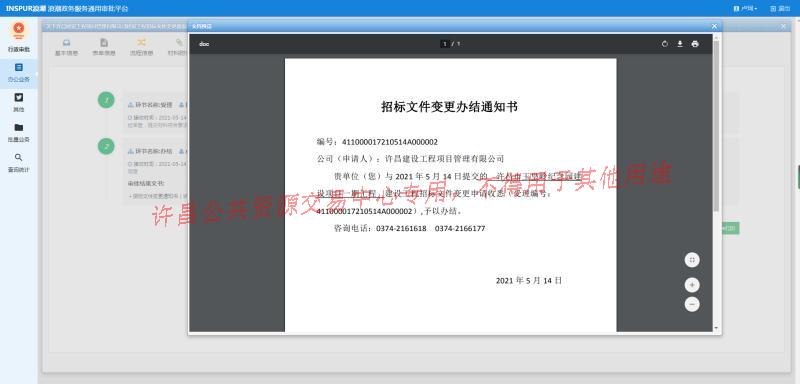Fit document to page button
Image resolution: width=800 pixels, height=384 pixels.
[692, 260]
